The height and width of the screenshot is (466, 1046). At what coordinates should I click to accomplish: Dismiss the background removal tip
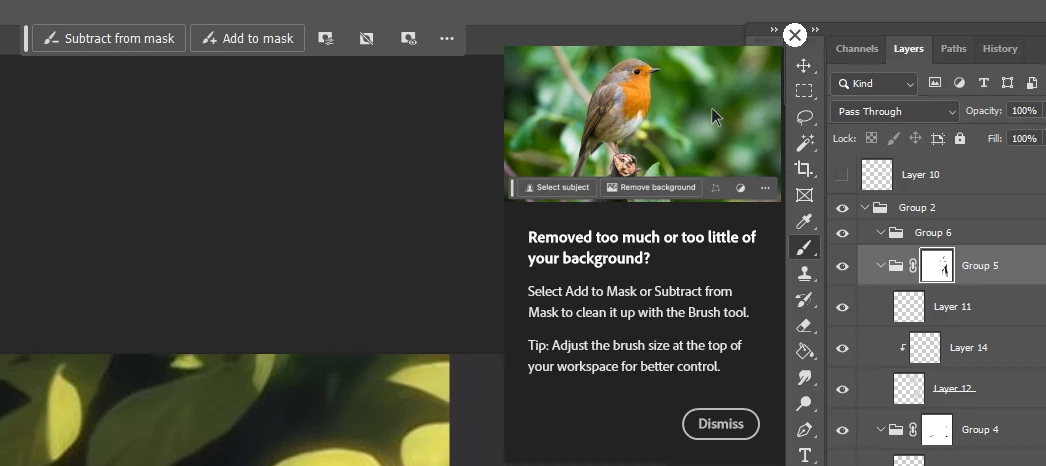pos(720,424)
